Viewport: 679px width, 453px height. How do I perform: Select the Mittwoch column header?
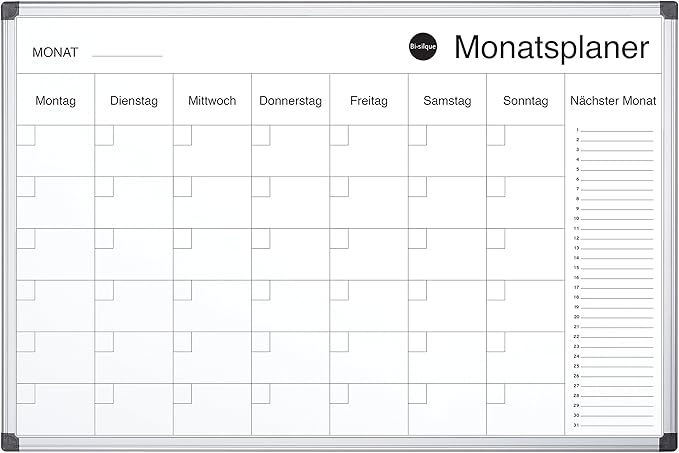(212, 101)
